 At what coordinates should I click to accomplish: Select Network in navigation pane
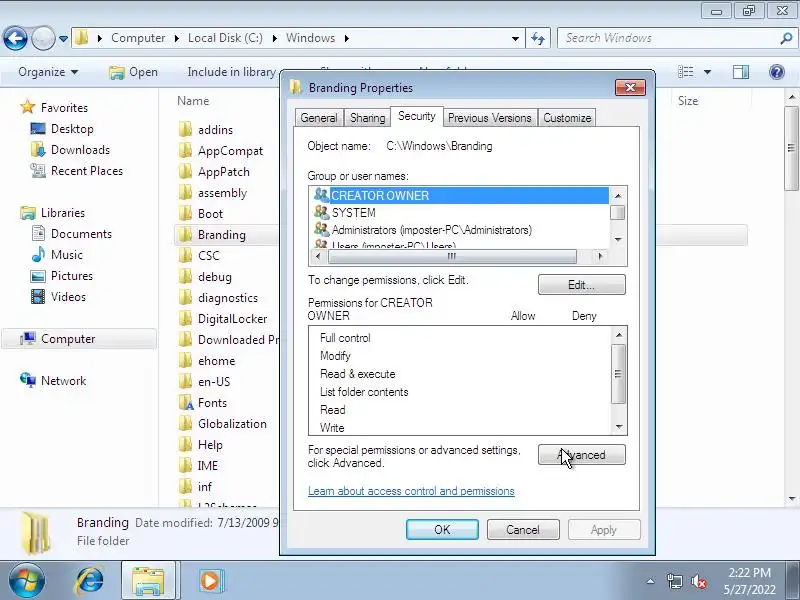click(x=53, y=381)
